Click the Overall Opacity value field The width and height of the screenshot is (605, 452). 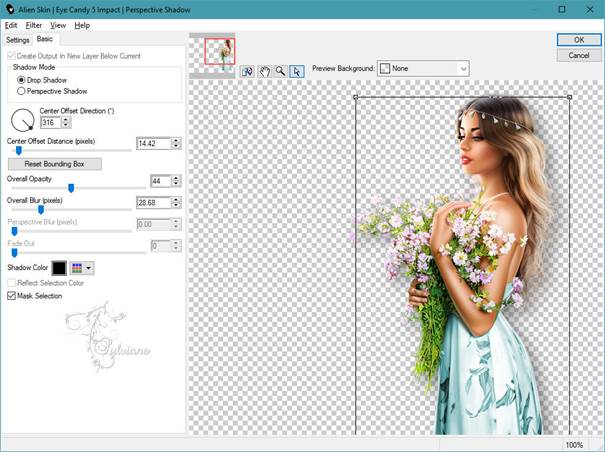click(x=161, y=181)
